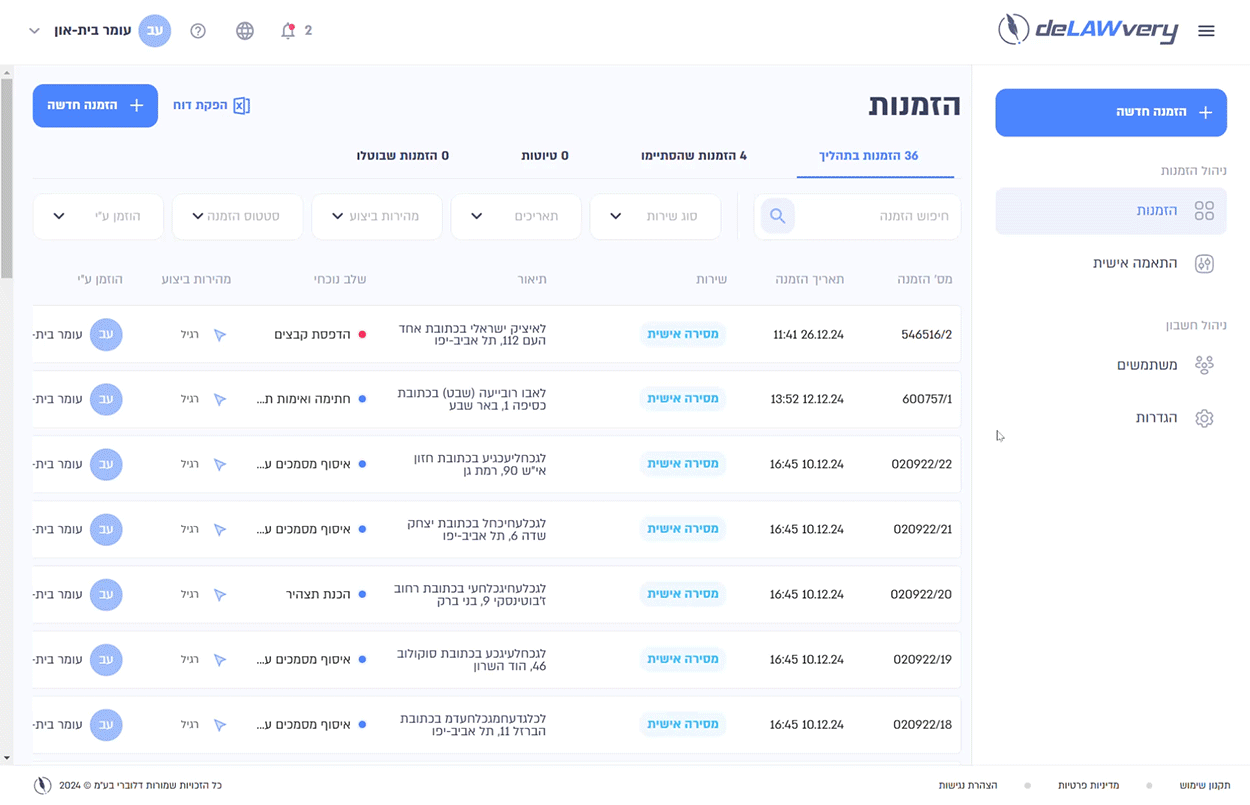Click the hamburger menu icon beside the logo
The width and height of the screenshot is (1250, 805).
point(1206,31)
